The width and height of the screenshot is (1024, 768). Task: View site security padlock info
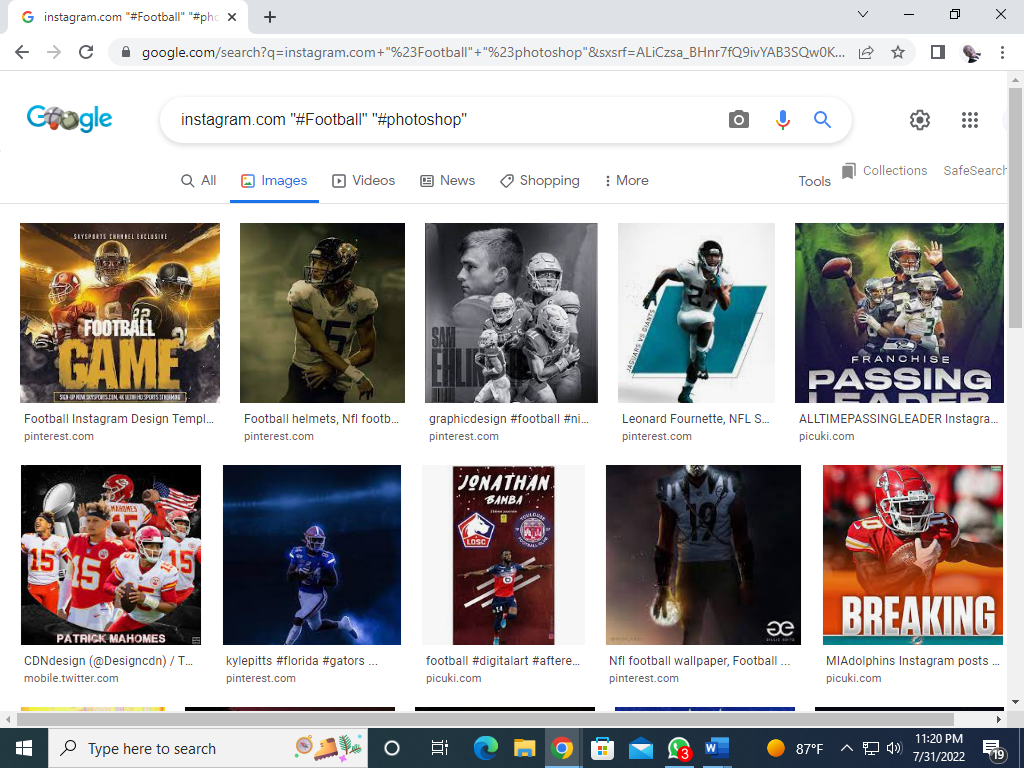[126, 52]
